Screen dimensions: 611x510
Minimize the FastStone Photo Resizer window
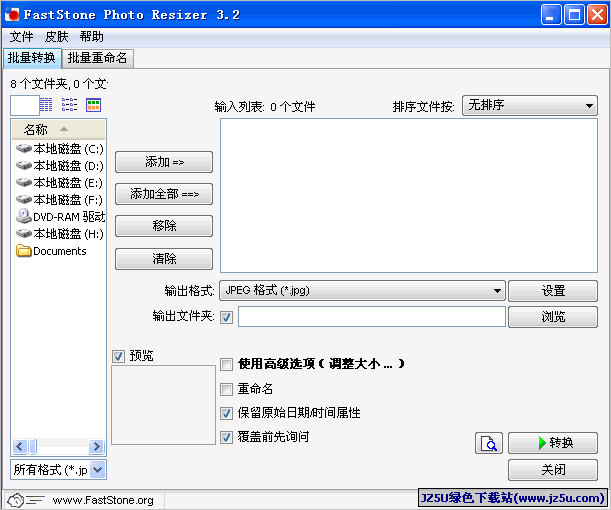[x=551, y=15]
